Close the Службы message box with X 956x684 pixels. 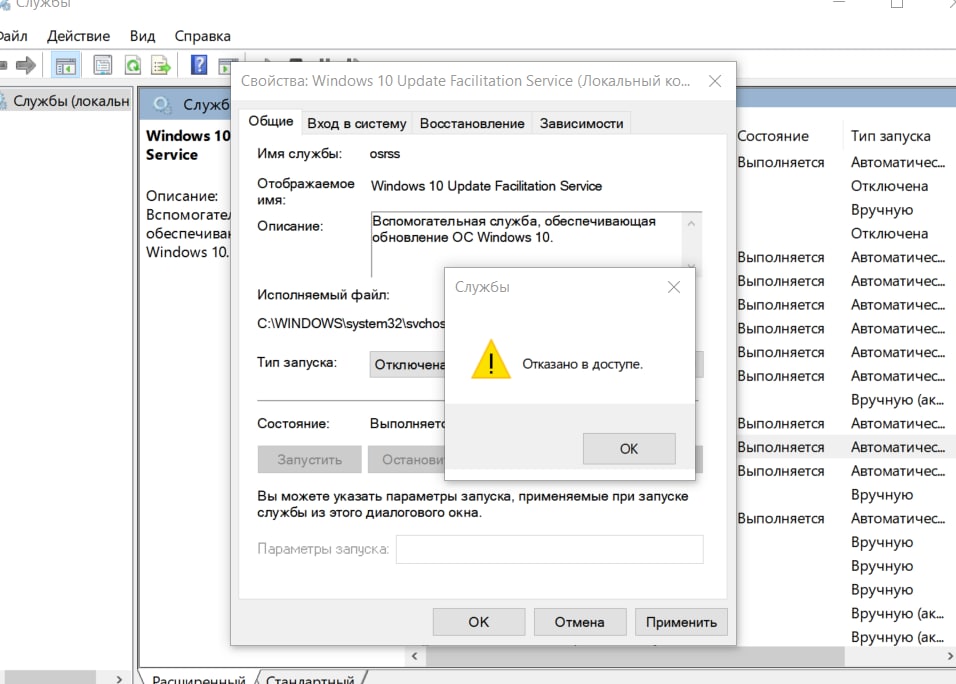click(x=673, y=287)
